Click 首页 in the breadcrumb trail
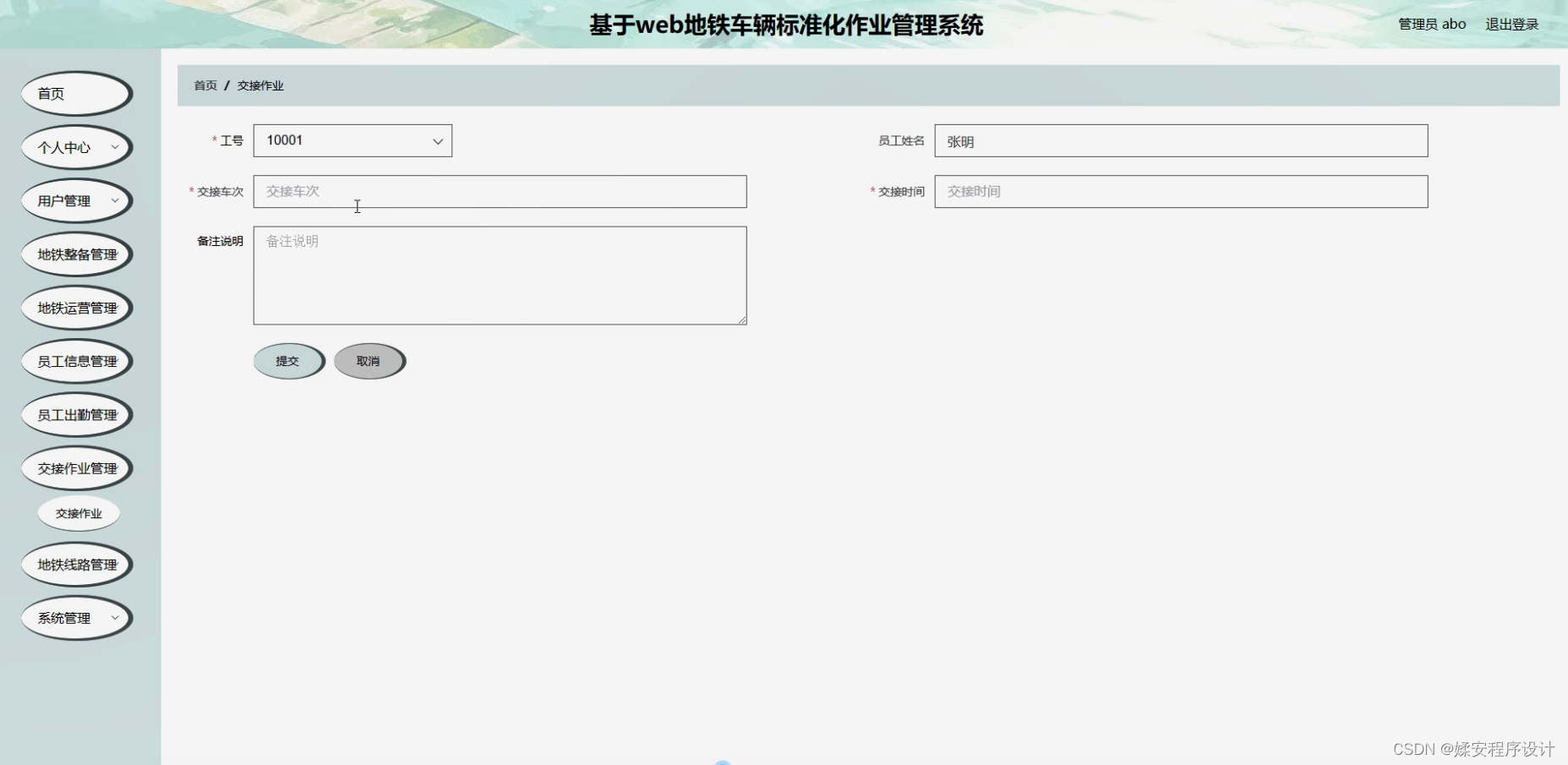 (x=205, y=85)
